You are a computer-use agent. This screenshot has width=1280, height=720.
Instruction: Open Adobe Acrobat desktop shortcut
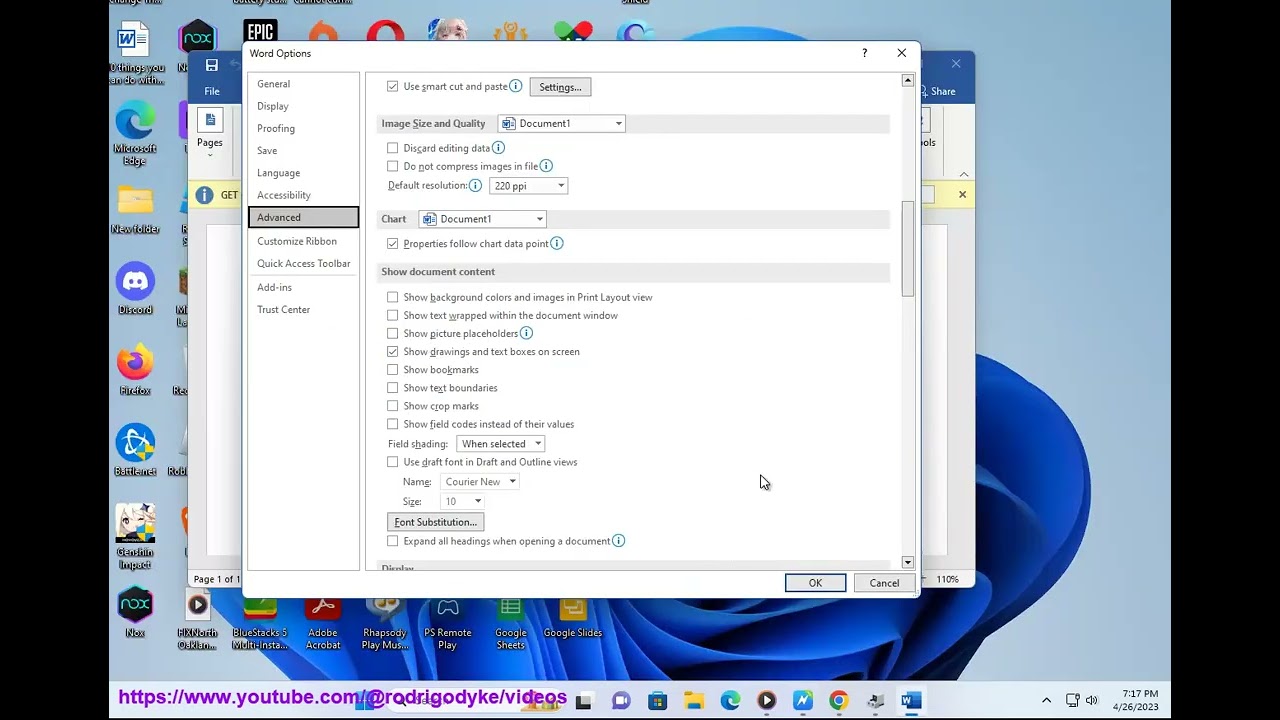tap(323, 620)
